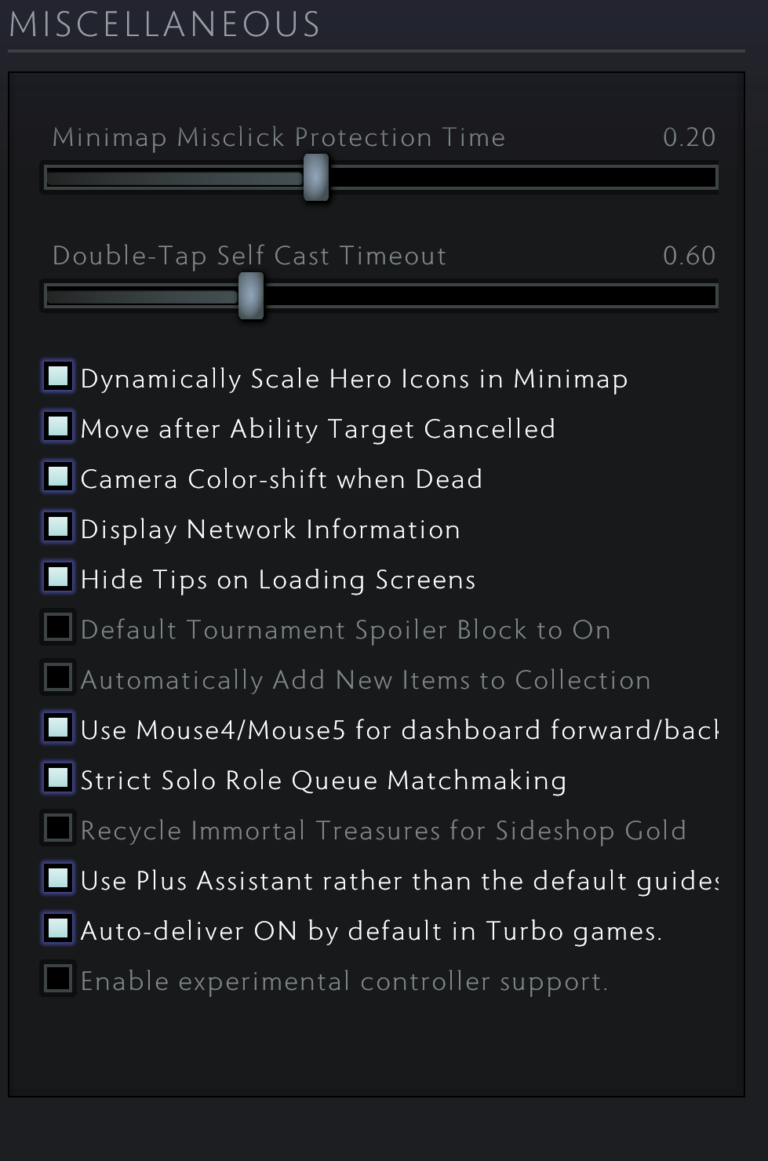Disable Camera Color-shift when Dead
This screenshot has width=768, height=1161.
click(57, 477)
